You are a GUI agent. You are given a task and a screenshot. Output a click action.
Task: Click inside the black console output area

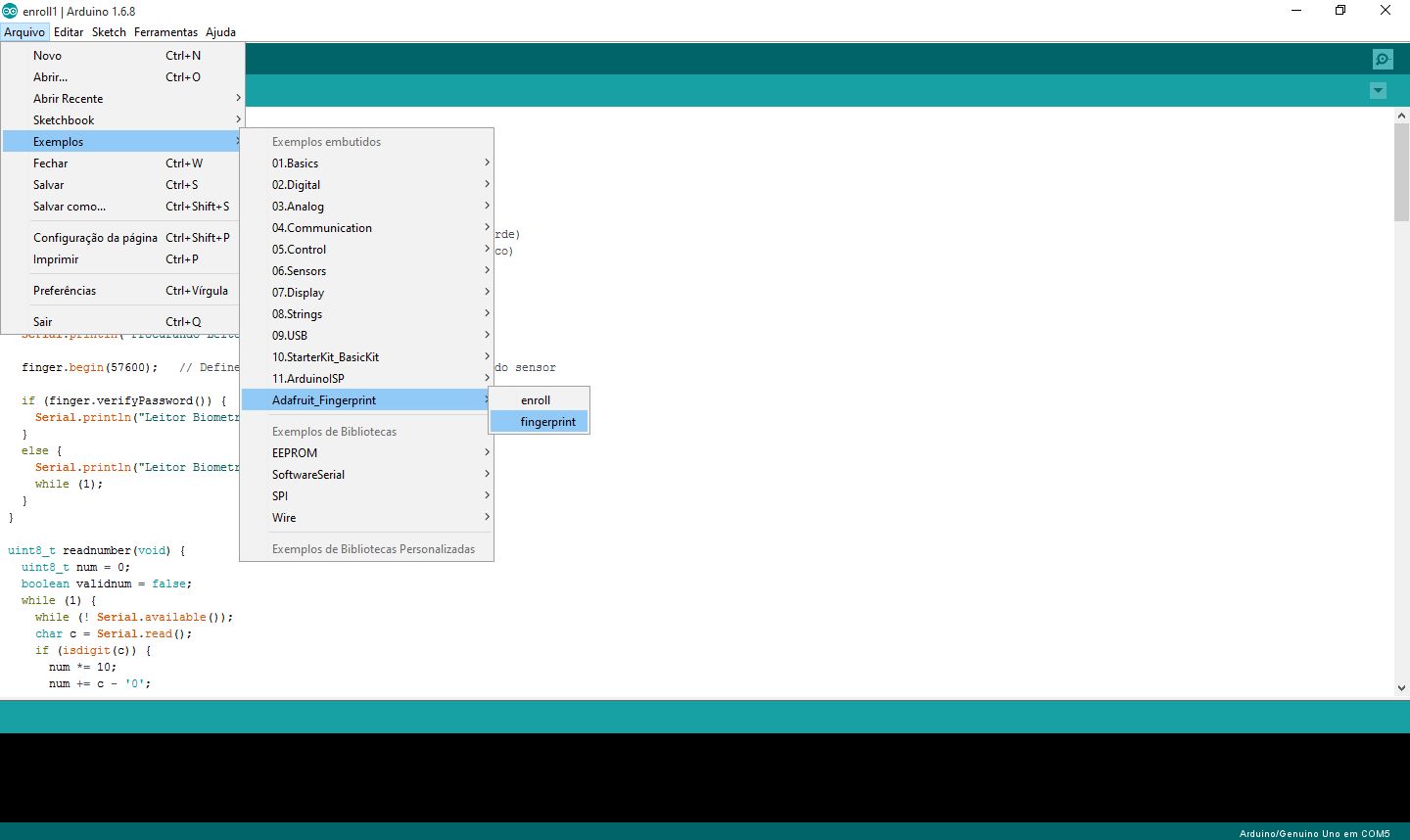click(x=705, y=777)
